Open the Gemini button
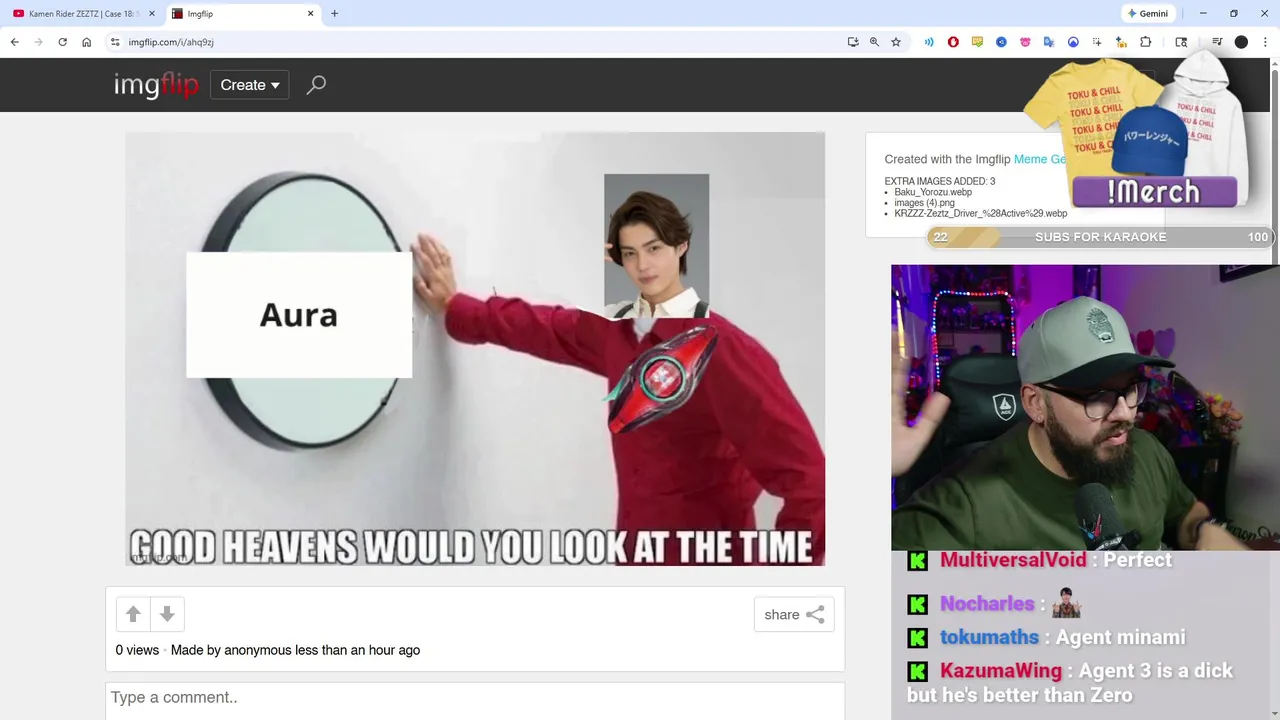 [1148, 14]
